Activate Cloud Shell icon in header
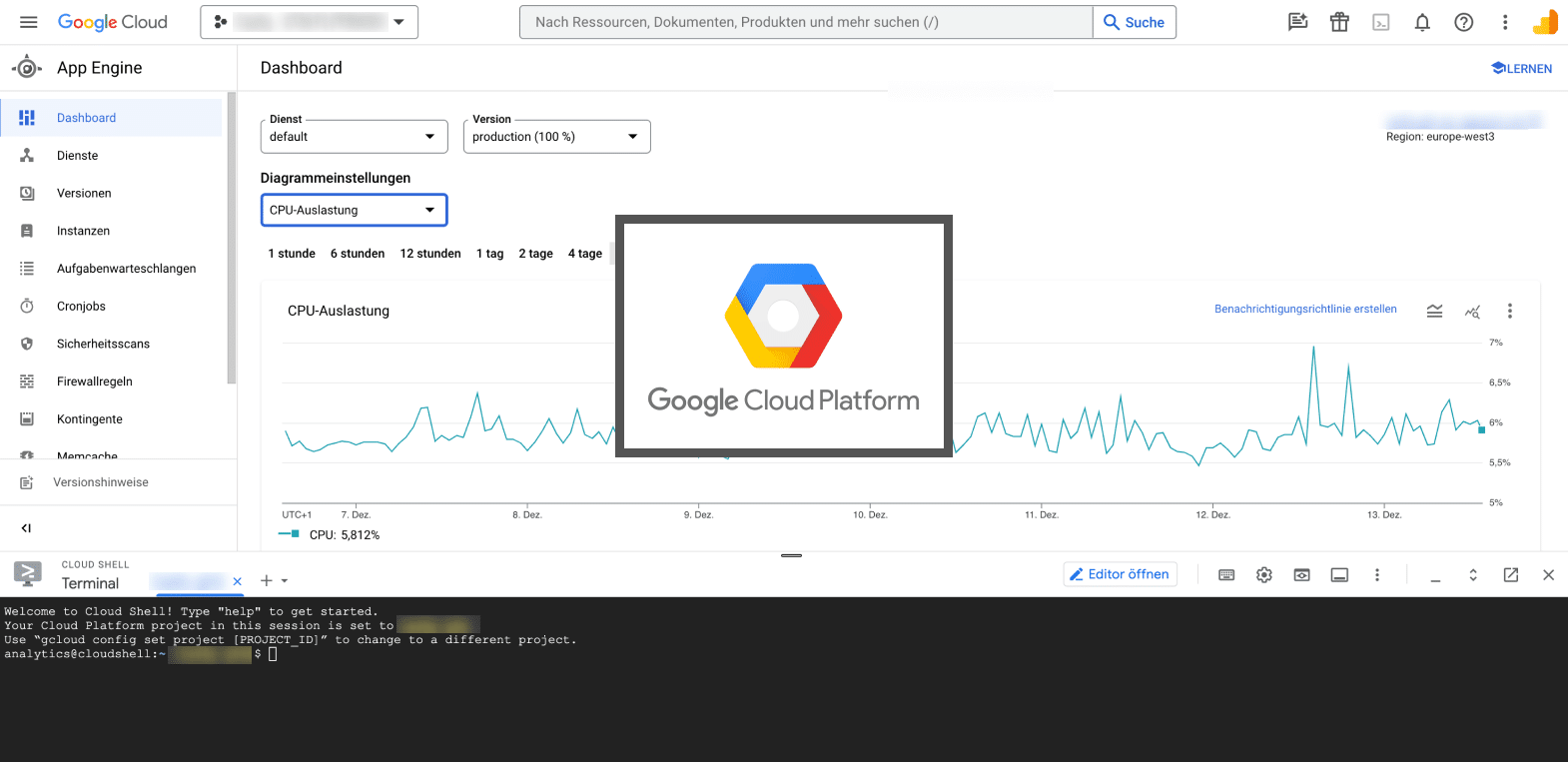Image resolution: width=1568 pixels, height=762 pixels. coord(1381,22)
